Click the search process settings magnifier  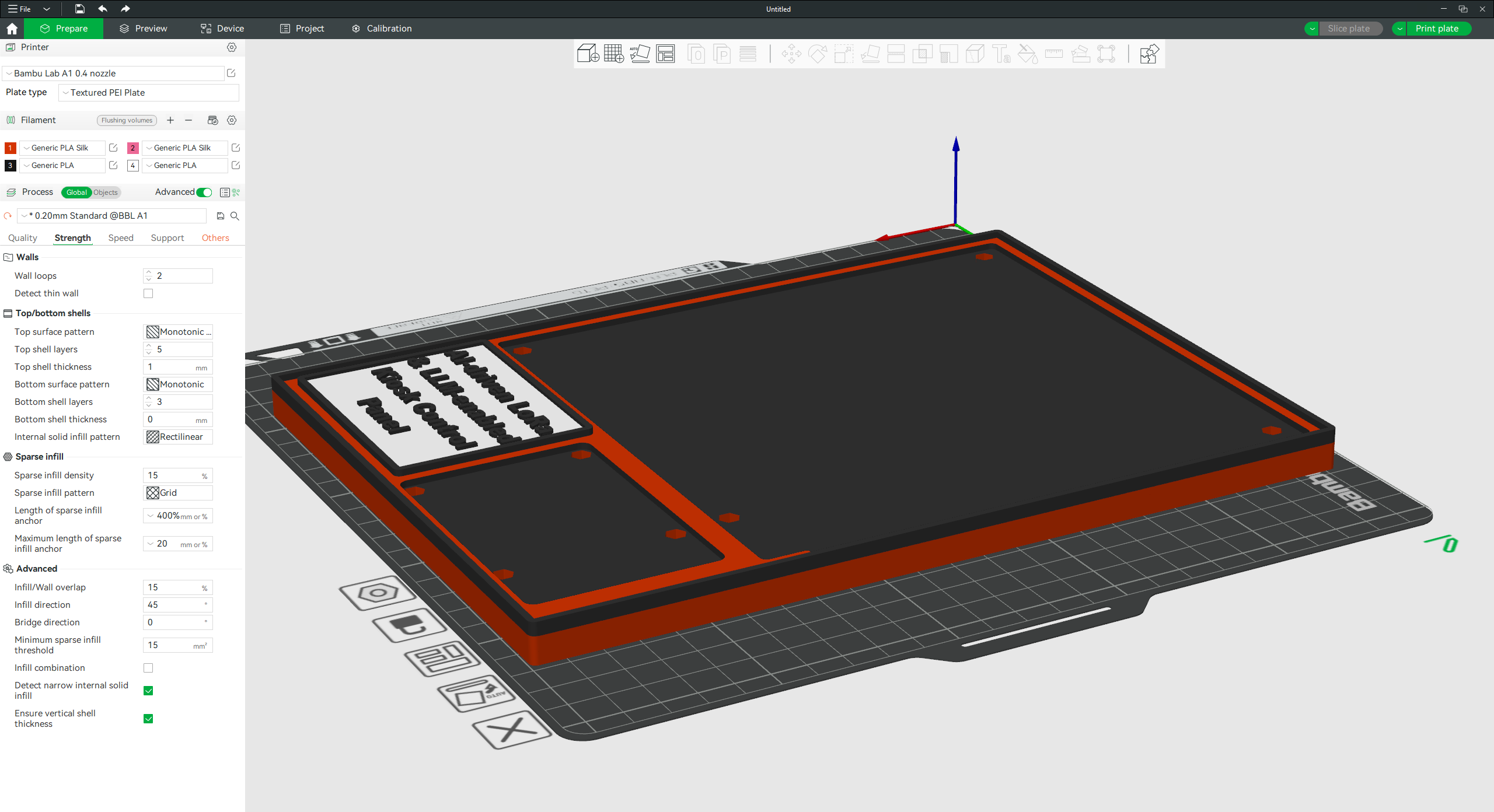[235, 216]
